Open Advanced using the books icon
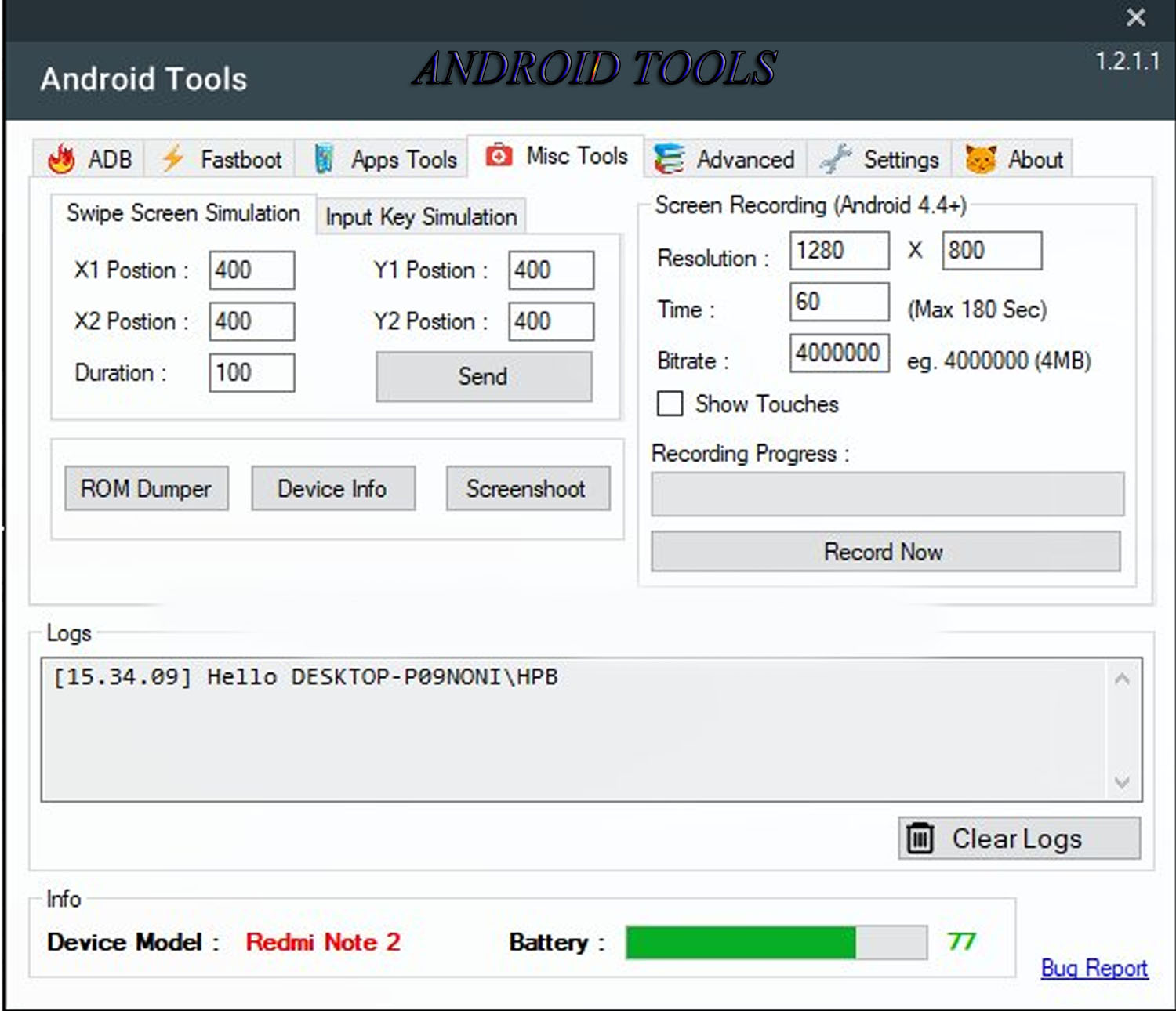This screenshot has width=1176, height=1011. click(x=667, y=158)
